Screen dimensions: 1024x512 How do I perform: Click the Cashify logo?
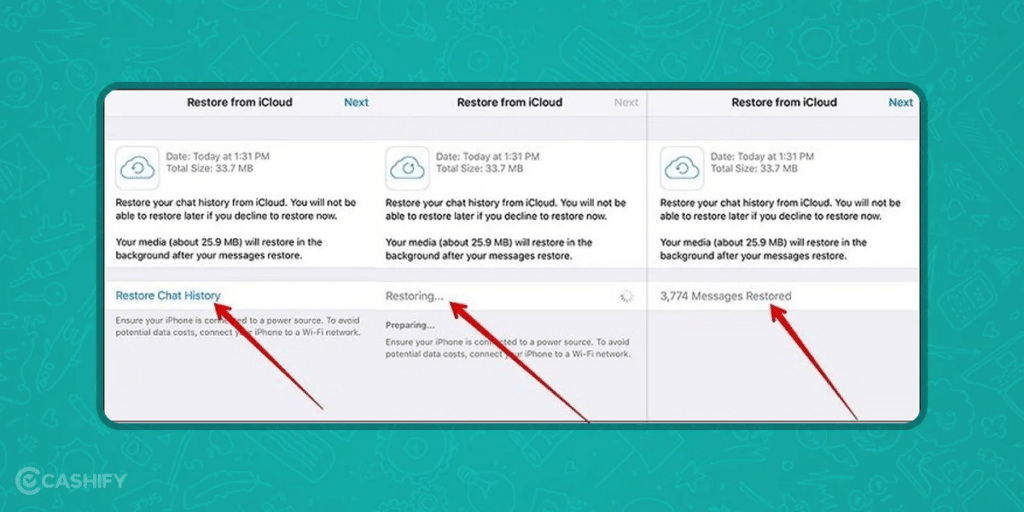click(x=71, y=481)
